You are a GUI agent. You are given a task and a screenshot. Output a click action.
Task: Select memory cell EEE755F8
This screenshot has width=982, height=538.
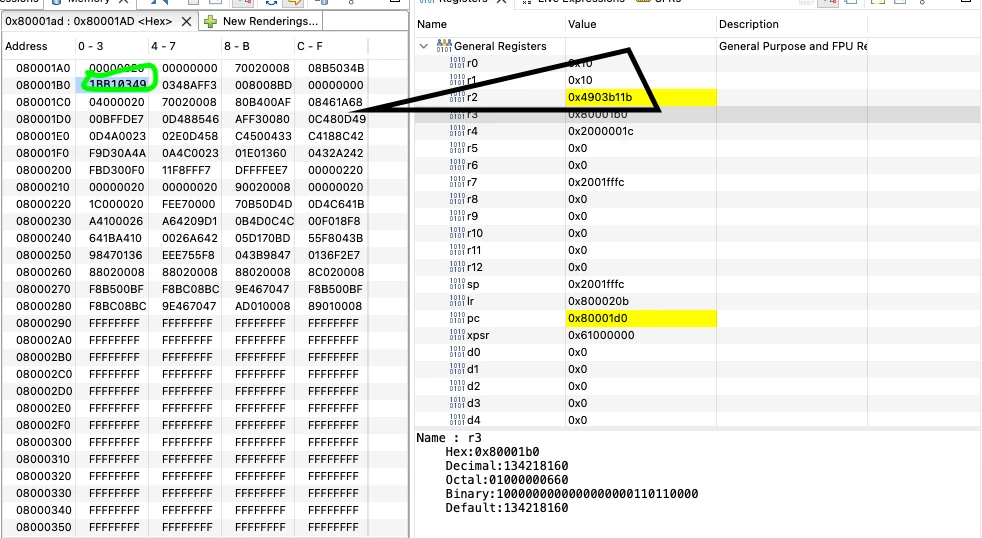pos(188,255)
